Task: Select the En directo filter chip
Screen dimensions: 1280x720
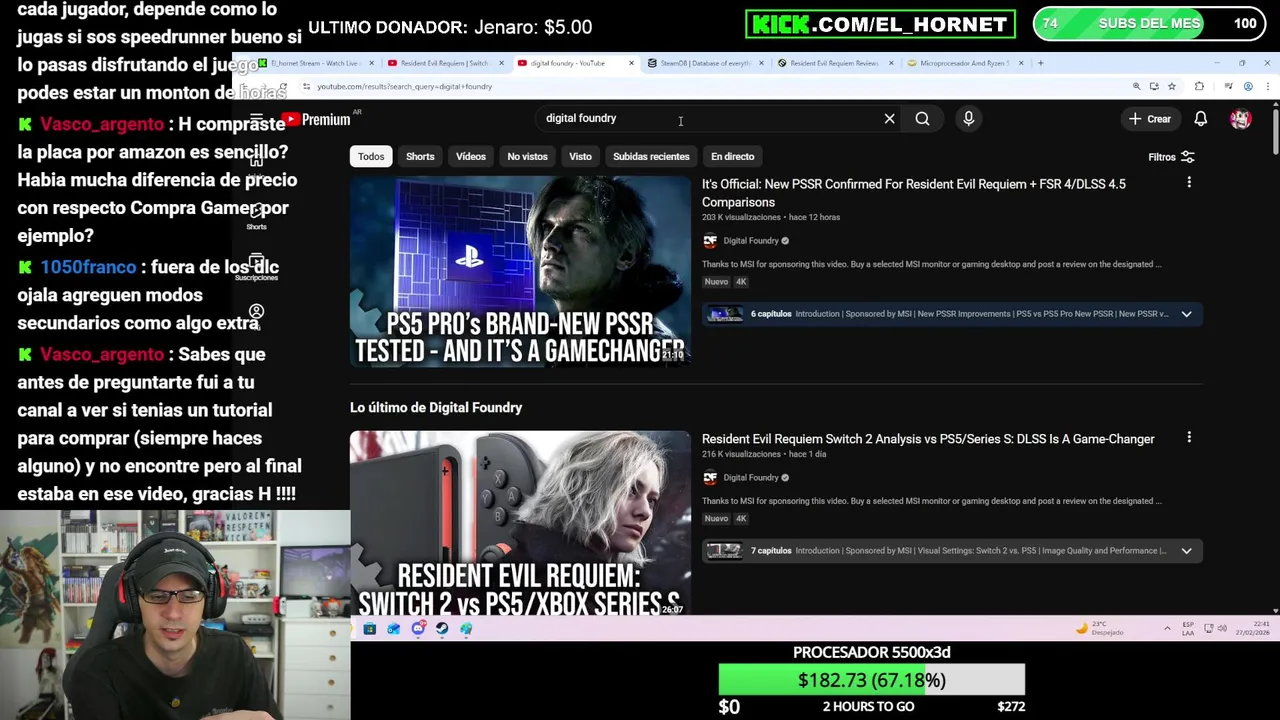Action: coord(733,157)
